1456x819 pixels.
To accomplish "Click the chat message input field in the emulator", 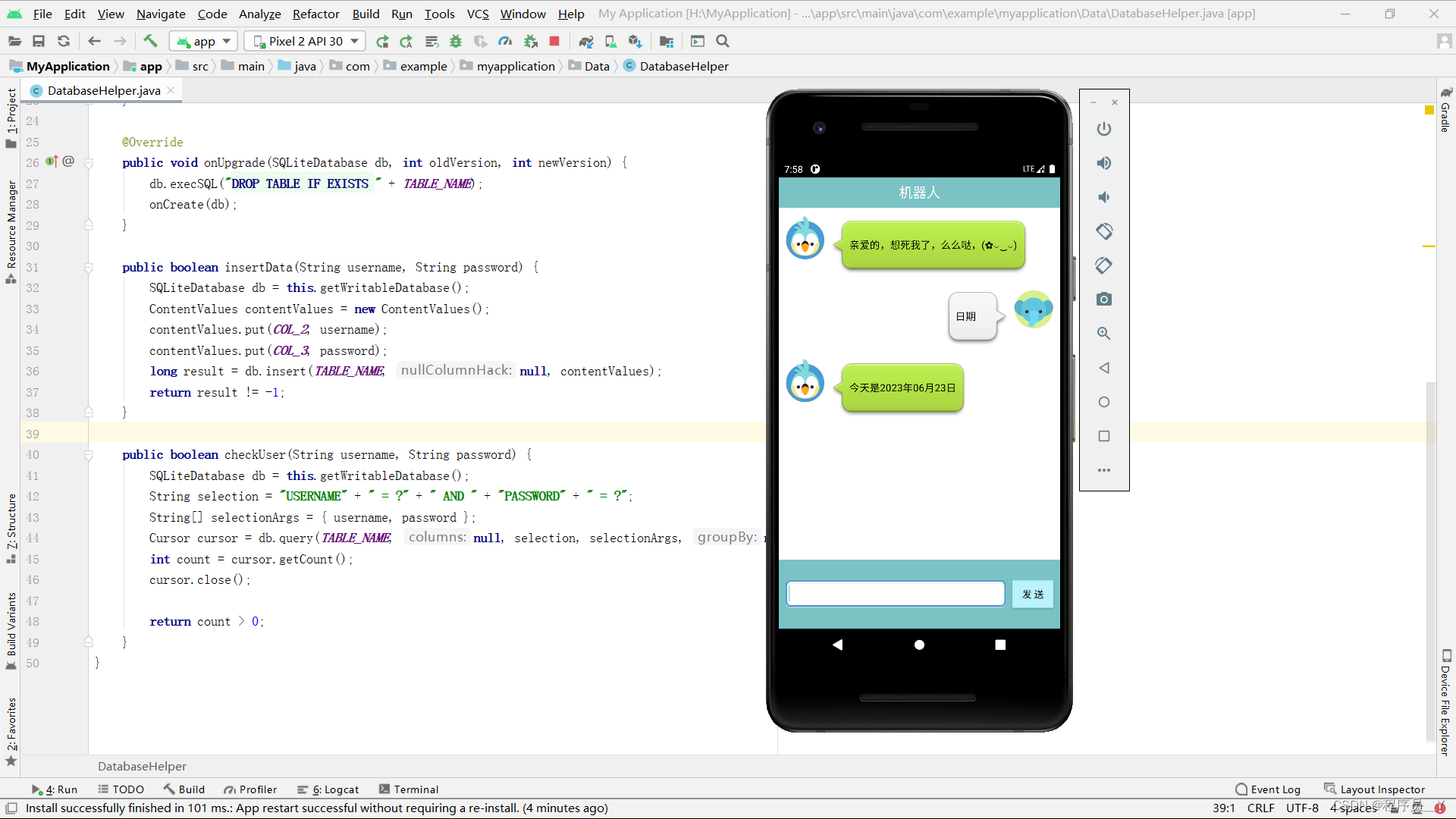I will click(x=896, y=594).
